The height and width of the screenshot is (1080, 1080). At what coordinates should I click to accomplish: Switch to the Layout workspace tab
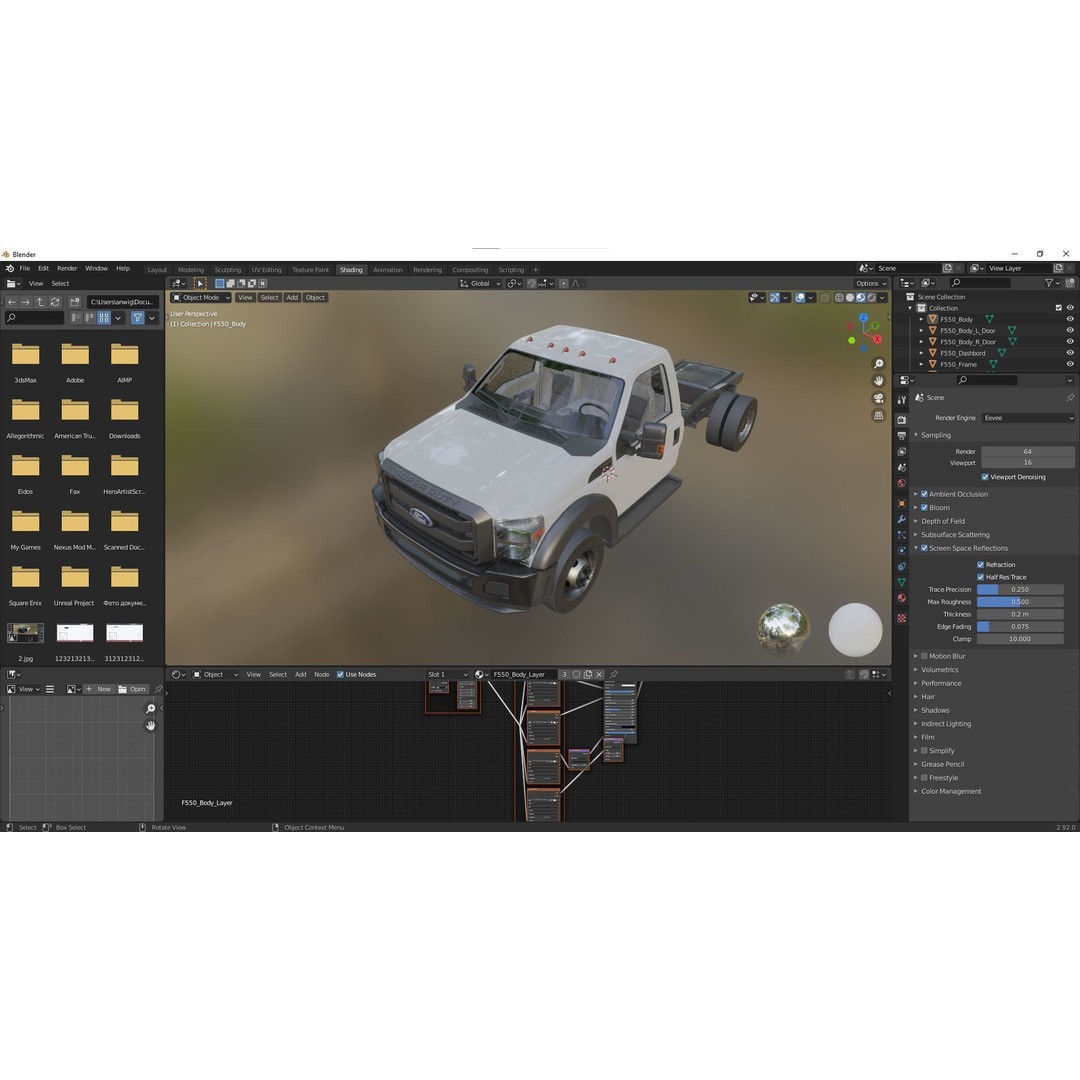[157, 270]
